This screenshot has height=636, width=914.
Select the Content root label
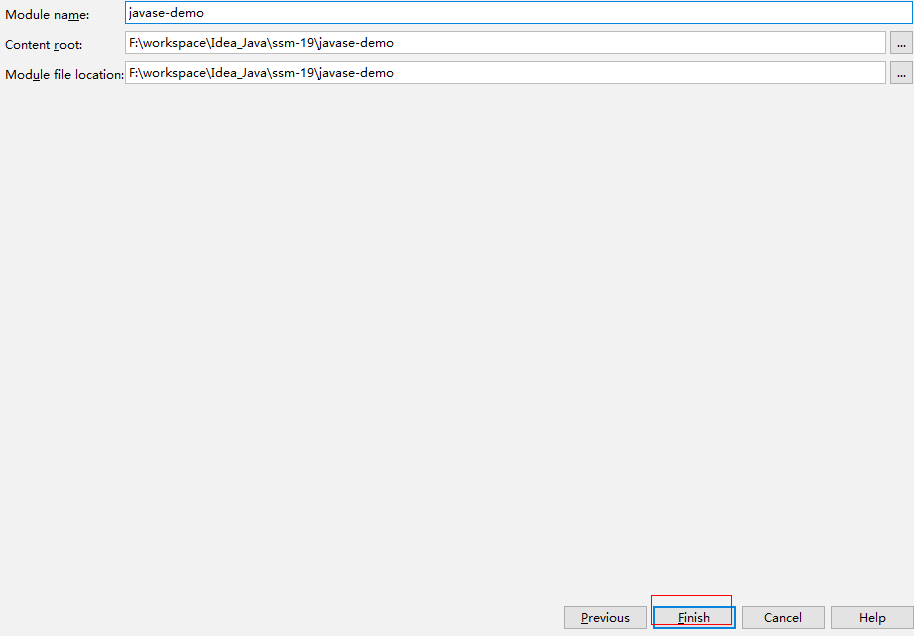coord(44,45)
